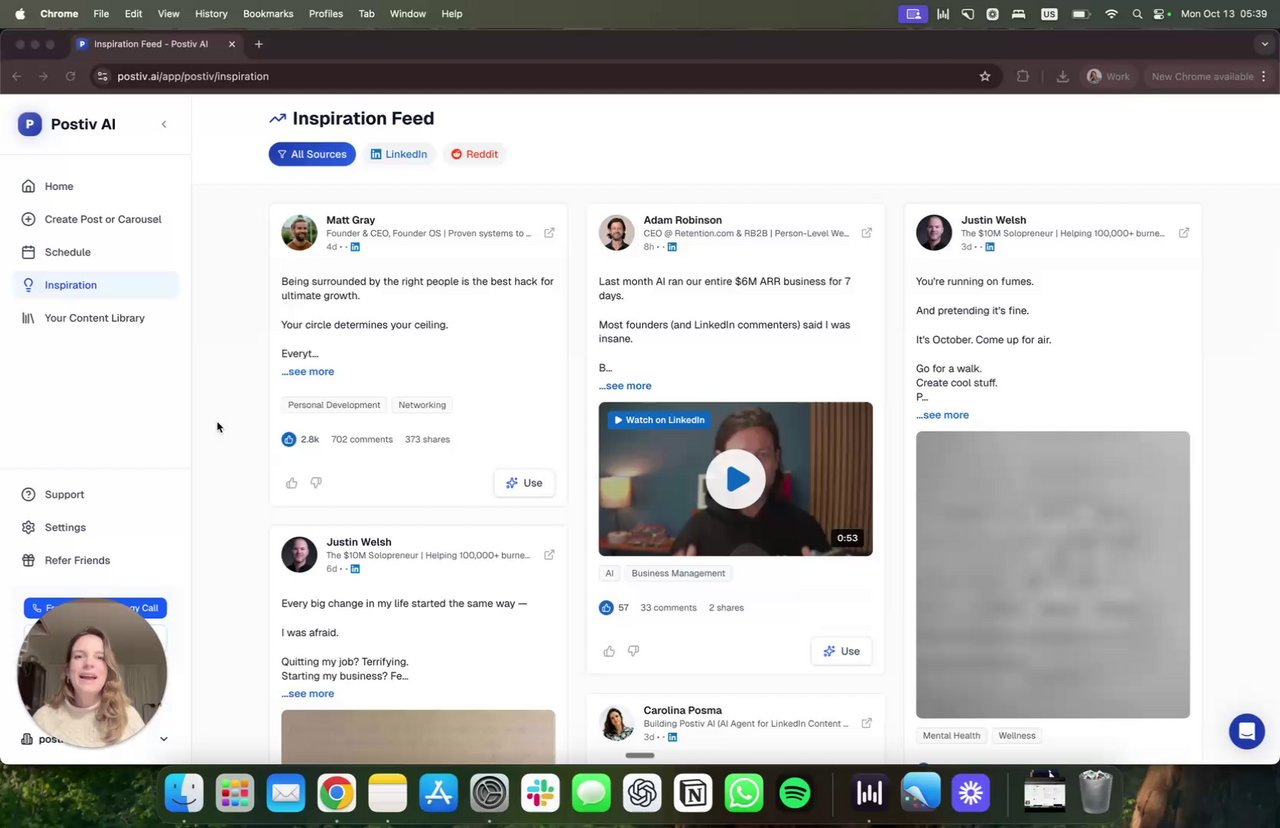Open Your Content Library
Image resolution: width=1280 pixels, height=828 pixels.
point(97,318)
